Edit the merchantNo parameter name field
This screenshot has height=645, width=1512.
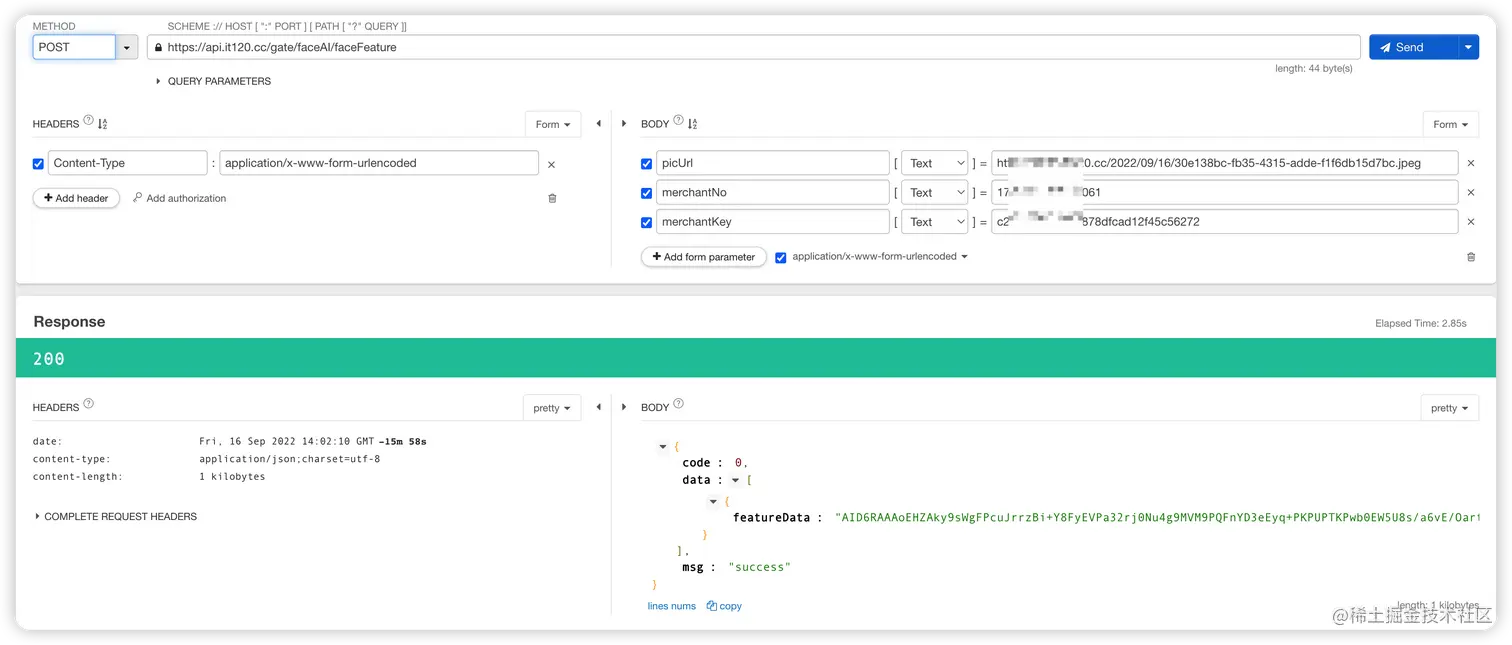(773, 192)
